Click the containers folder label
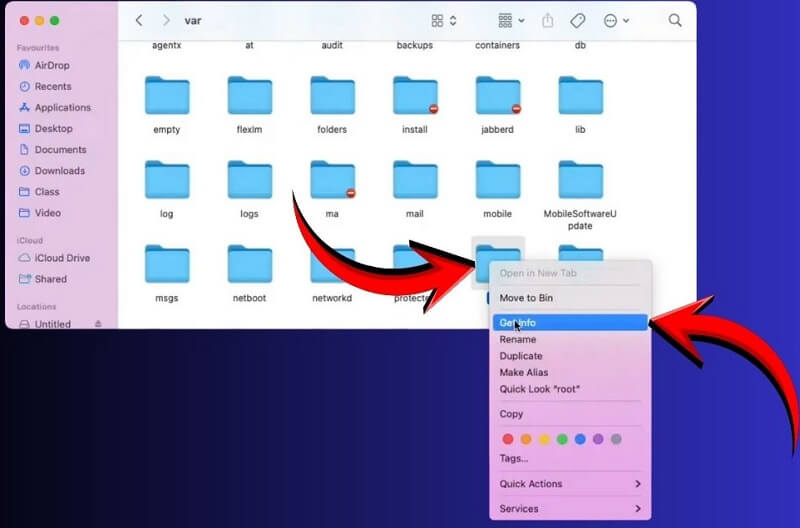 [497, 45]
